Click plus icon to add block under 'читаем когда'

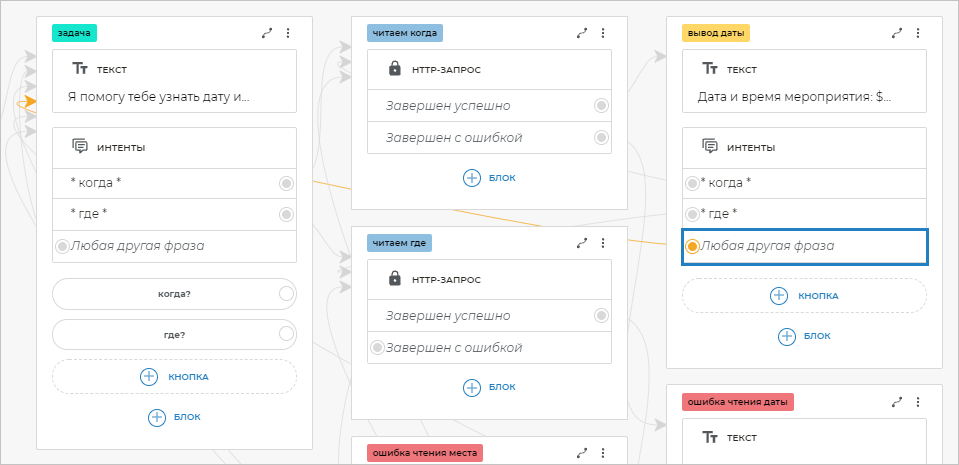pos(472,178)
